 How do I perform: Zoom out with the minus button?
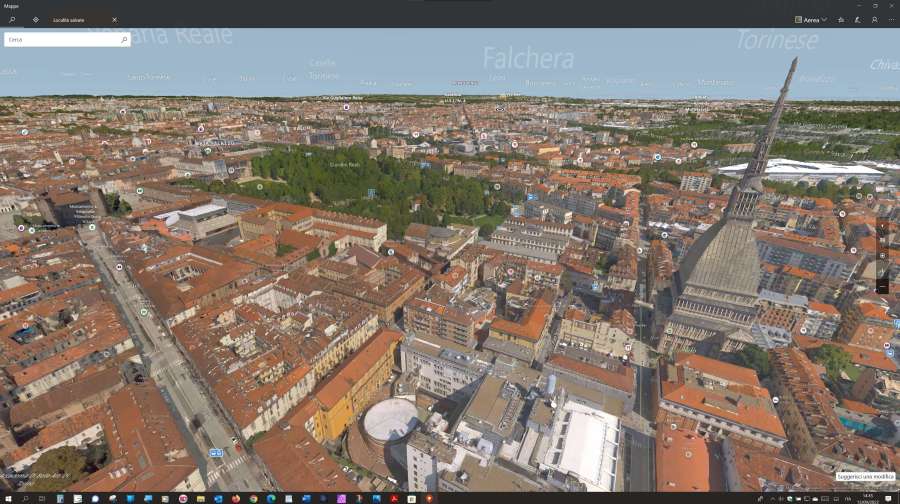click(882, 286)
